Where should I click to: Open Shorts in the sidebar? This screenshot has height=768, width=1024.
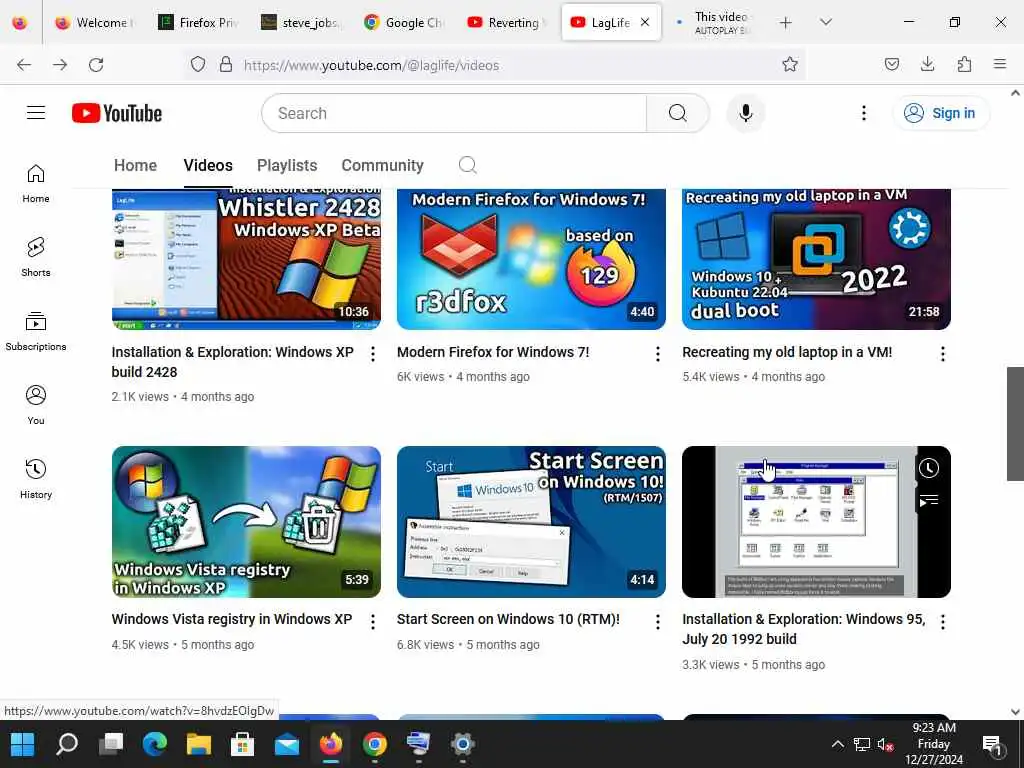point(36,257)
